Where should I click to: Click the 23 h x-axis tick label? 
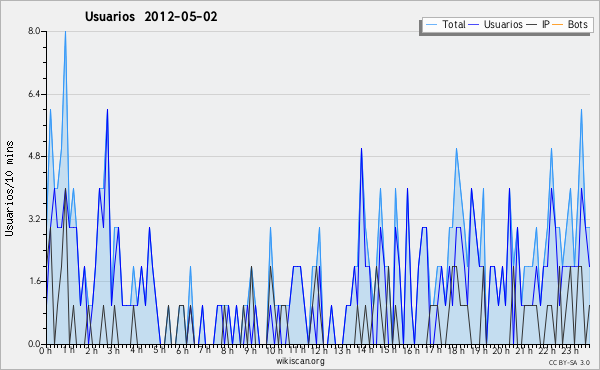point(571,350)
